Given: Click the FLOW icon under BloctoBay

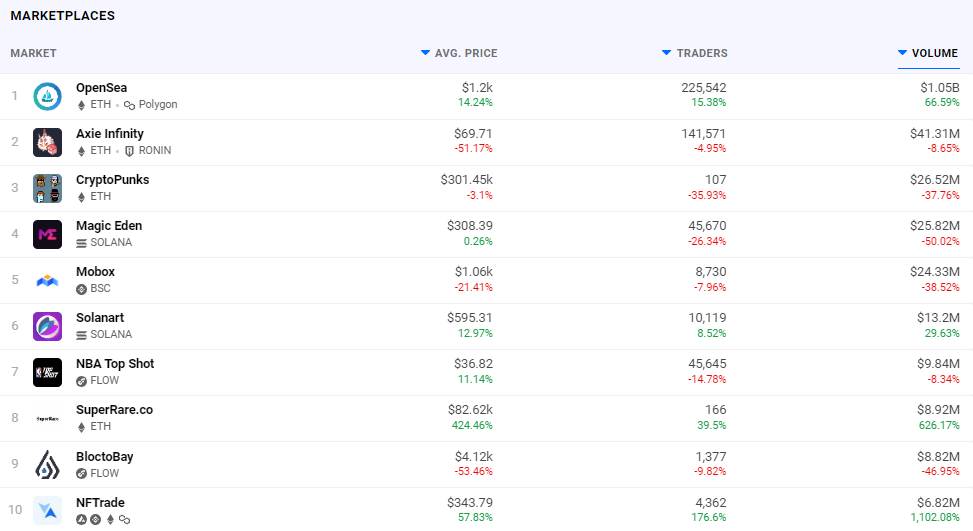Looking at the screenshot, I should click(81, 473).
